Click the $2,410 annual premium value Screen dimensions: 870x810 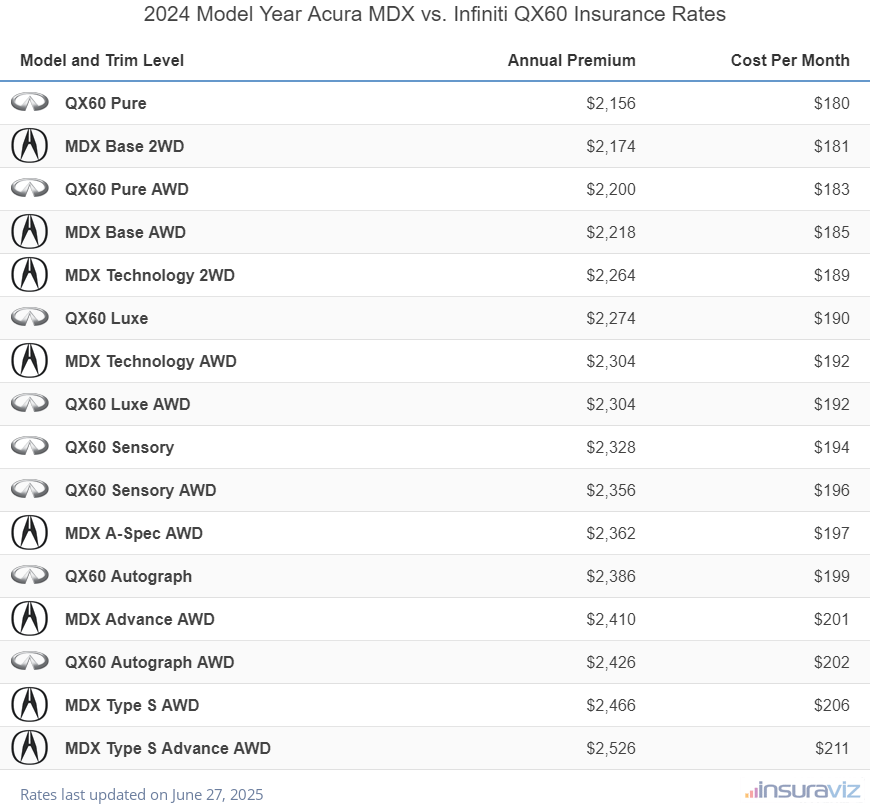click(x=611, y=619)
